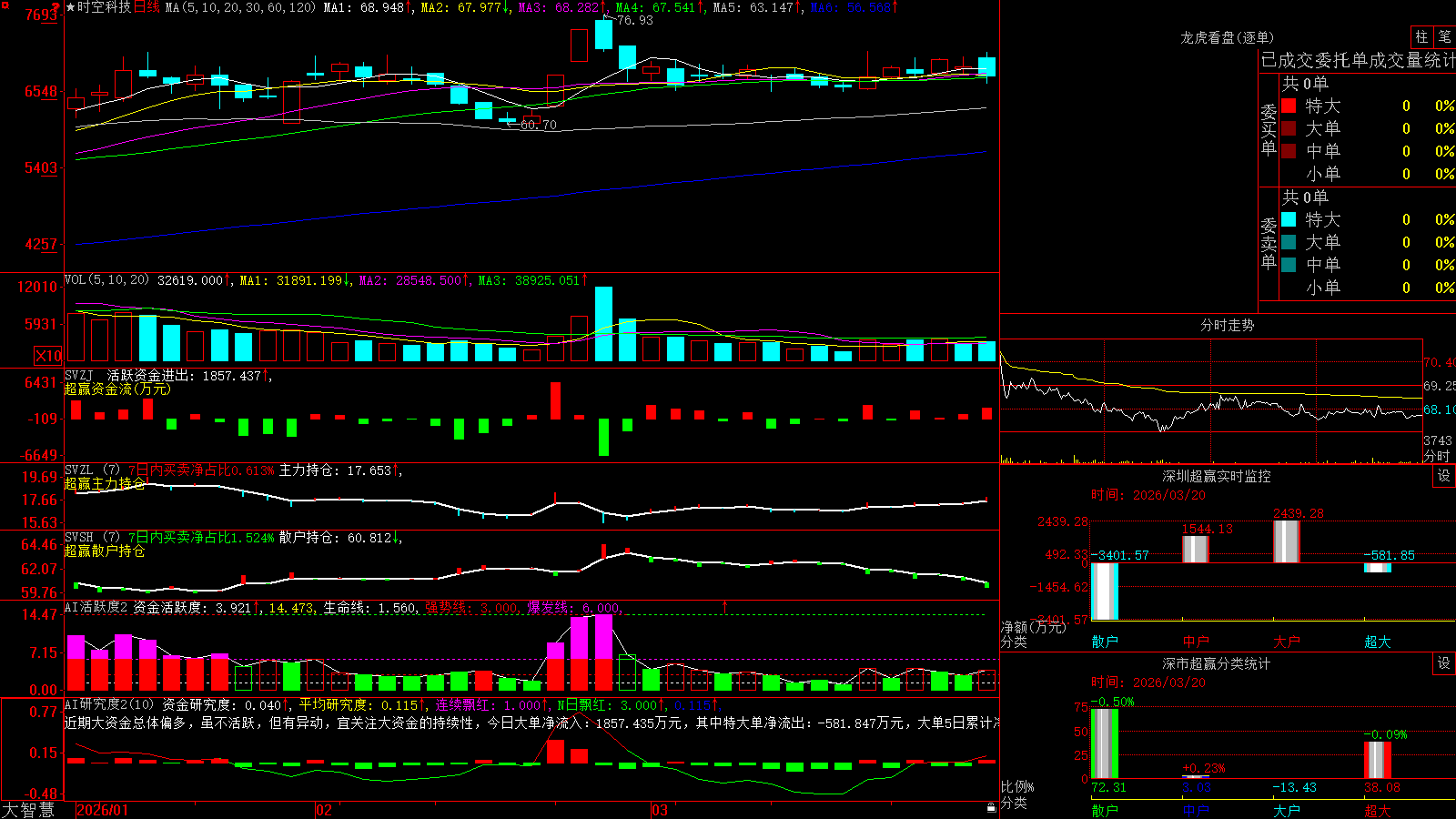Screen dimensions: 1456x819
Task: Click the -3401.57 散户 net amount bar
Action: pyautogui.click(x=1105, y=591)
